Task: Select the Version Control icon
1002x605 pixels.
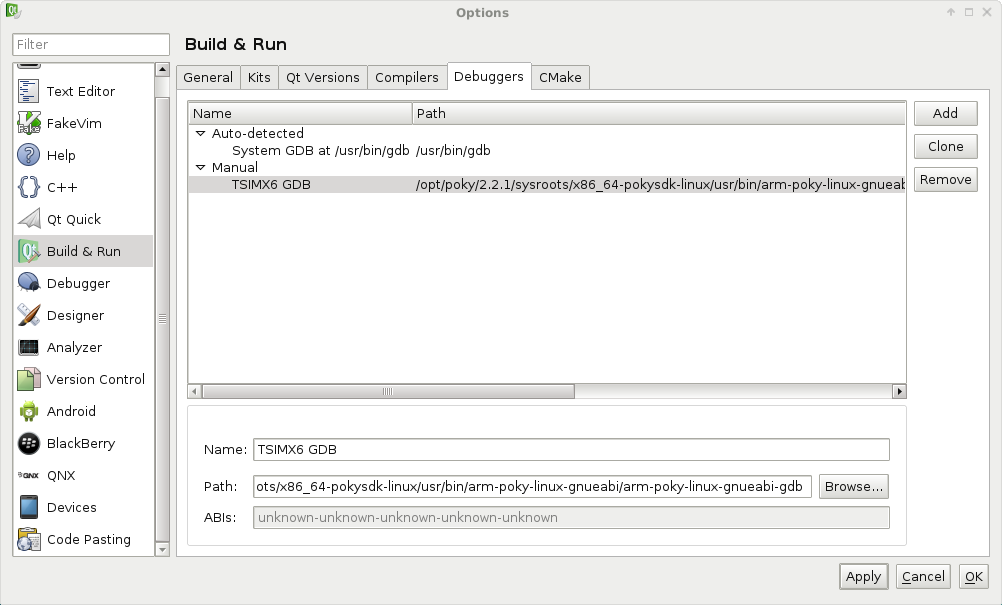Action: (28, 379)
